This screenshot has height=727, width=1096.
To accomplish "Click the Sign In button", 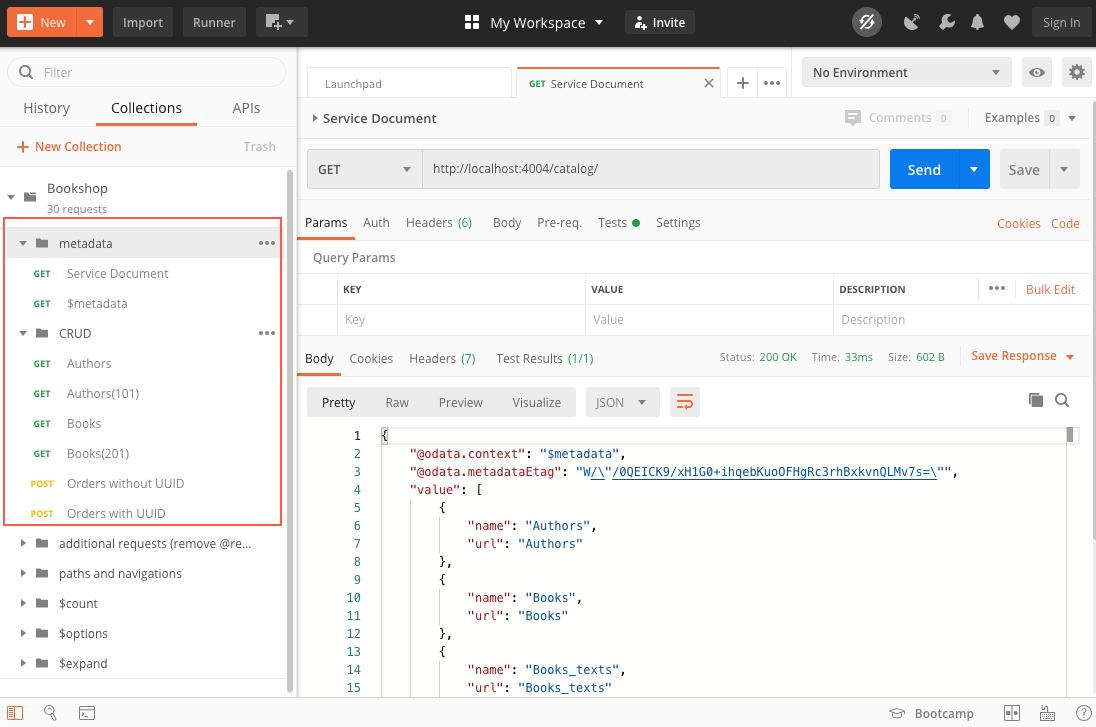I will (1061, 22).
